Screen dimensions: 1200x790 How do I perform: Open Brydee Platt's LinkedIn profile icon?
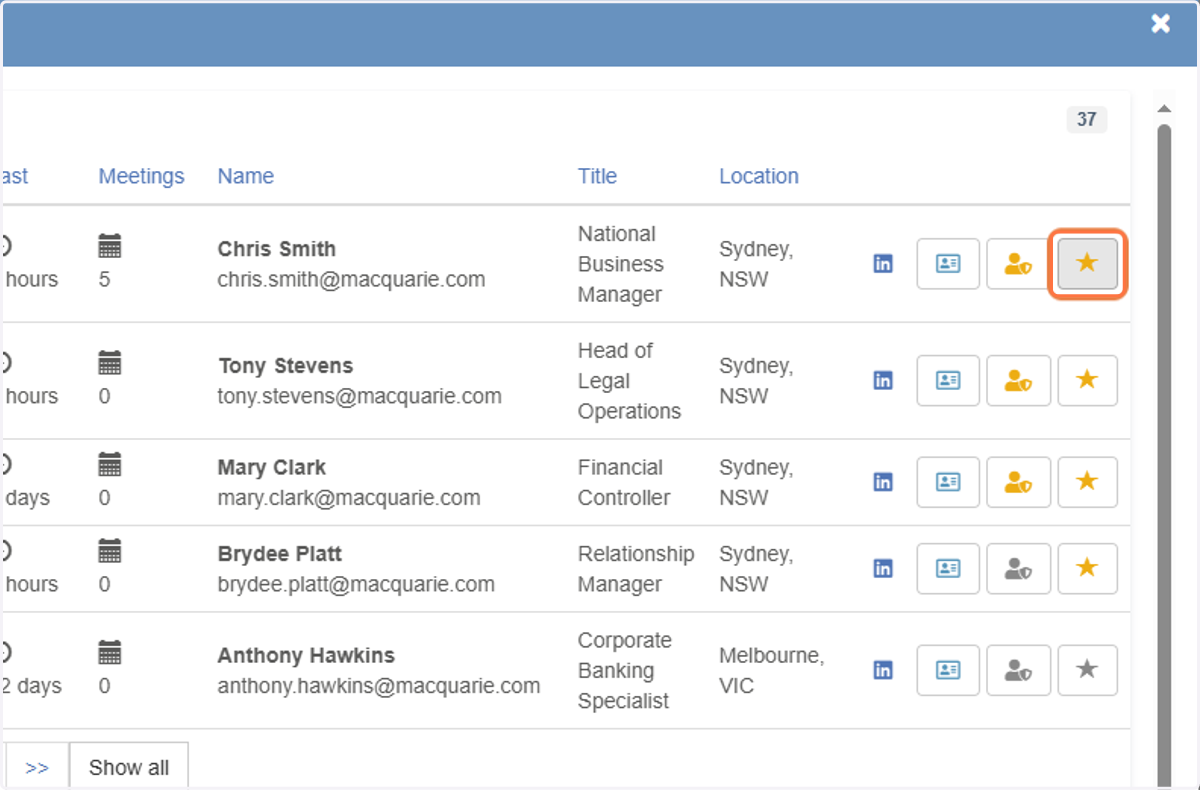(883, 569)
